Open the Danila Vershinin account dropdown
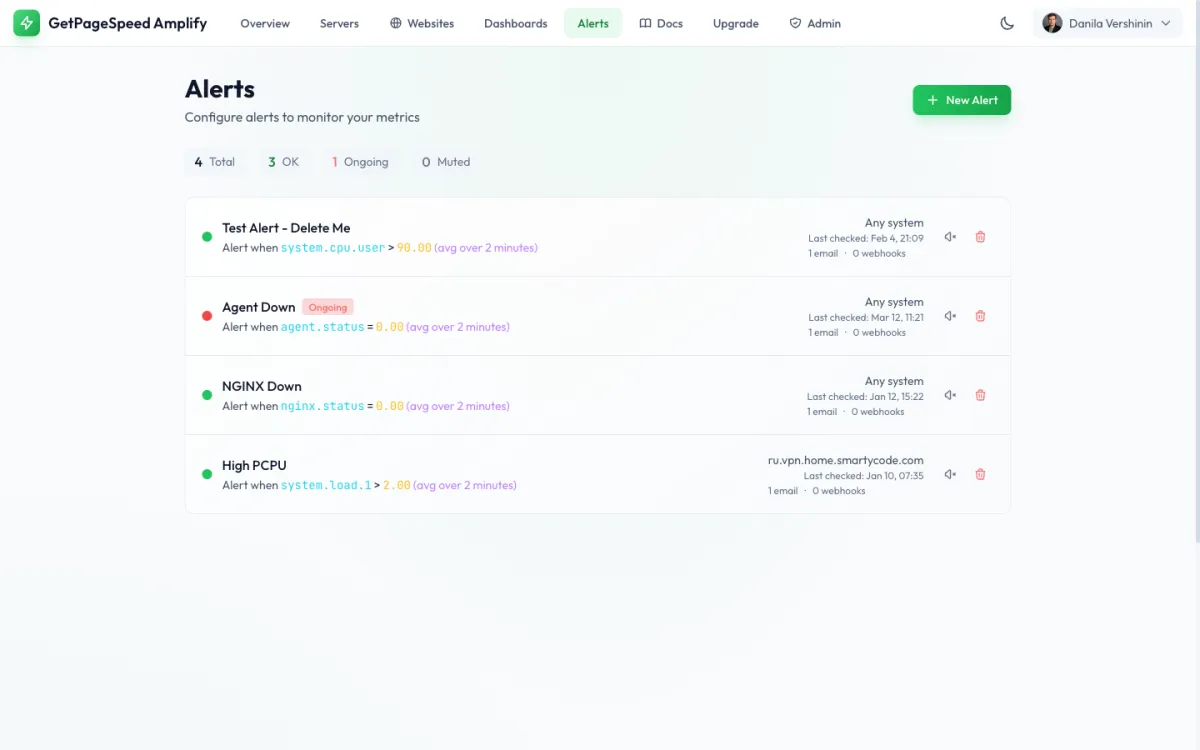Screen dimensions: 1200x750 coord(1107,22)
